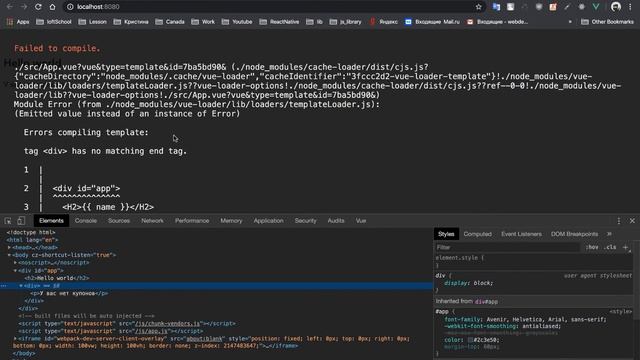Screen dimensions: 640x360
Task: Open the Security tab
Action: 305,221
